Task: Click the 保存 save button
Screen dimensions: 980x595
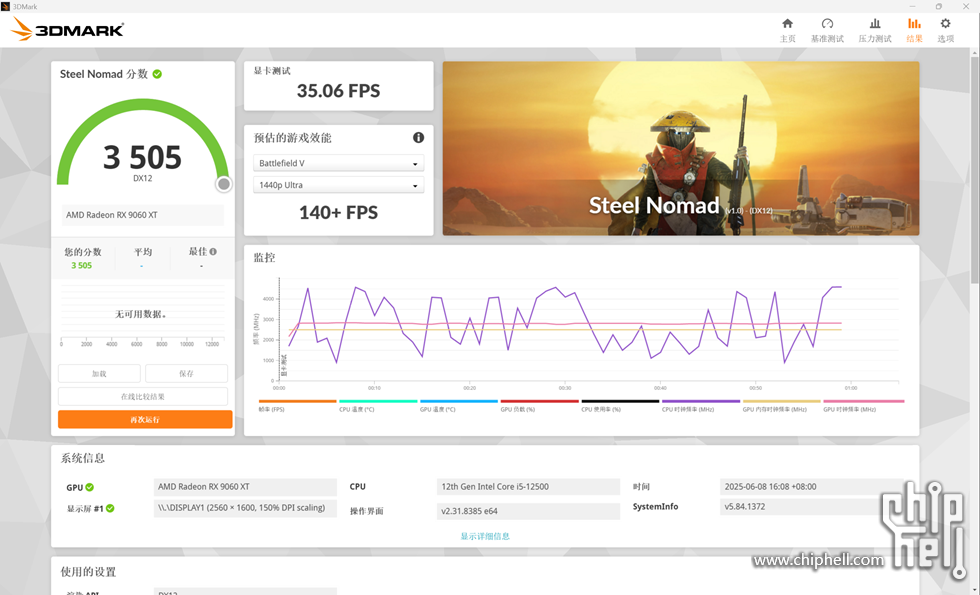Action: click(186, 373)
